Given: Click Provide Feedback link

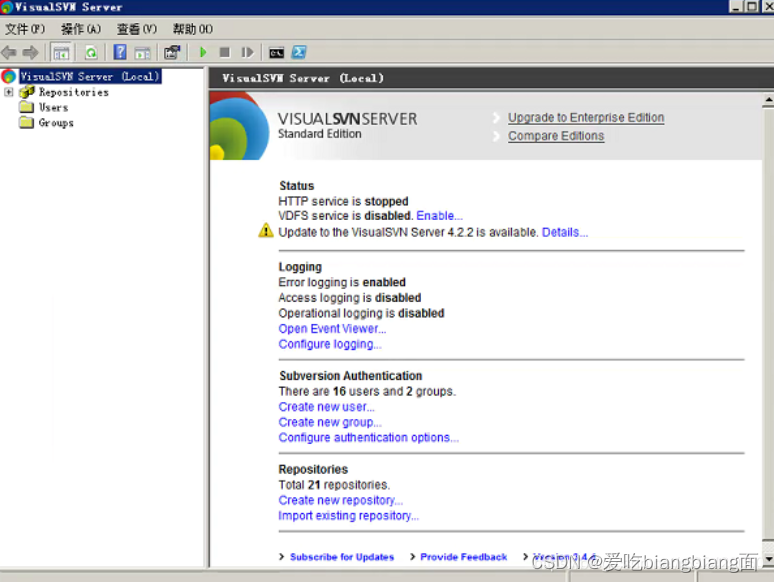Looking at the screenshot, I should pyautogui.click(x=464, y=557).
